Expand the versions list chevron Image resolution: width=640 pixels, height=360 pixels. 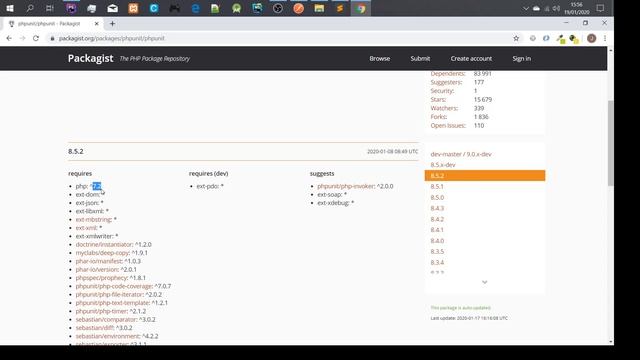coord(484,282)
